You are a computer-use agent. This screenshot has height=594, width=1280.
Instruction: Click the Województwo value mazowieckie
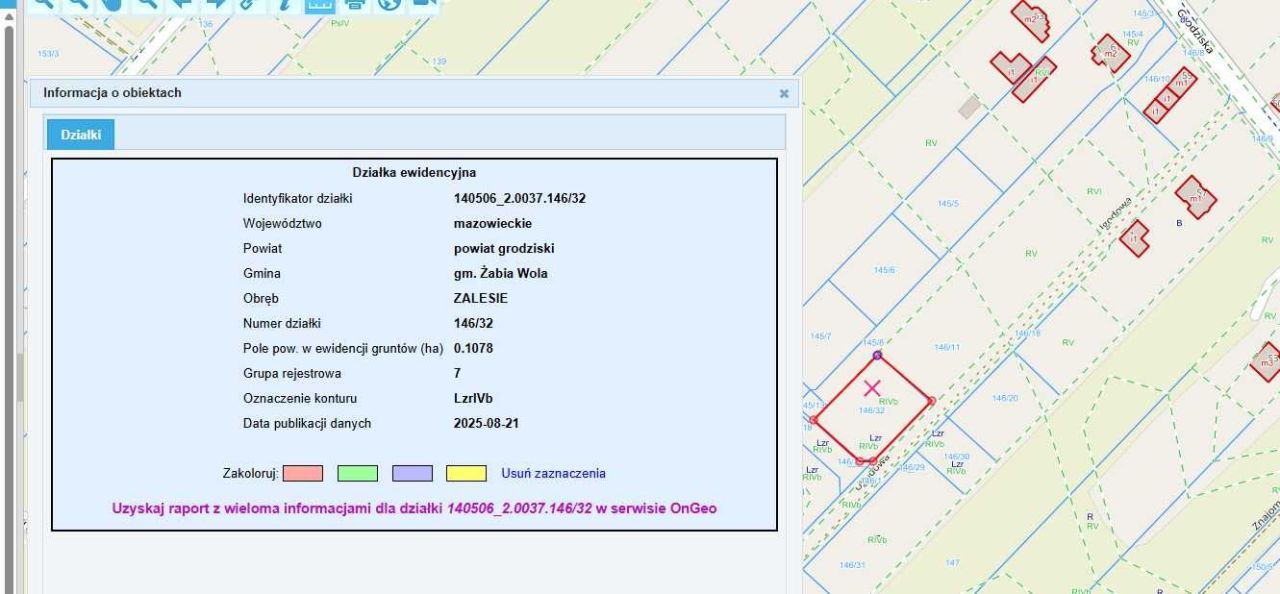[492, 223]
